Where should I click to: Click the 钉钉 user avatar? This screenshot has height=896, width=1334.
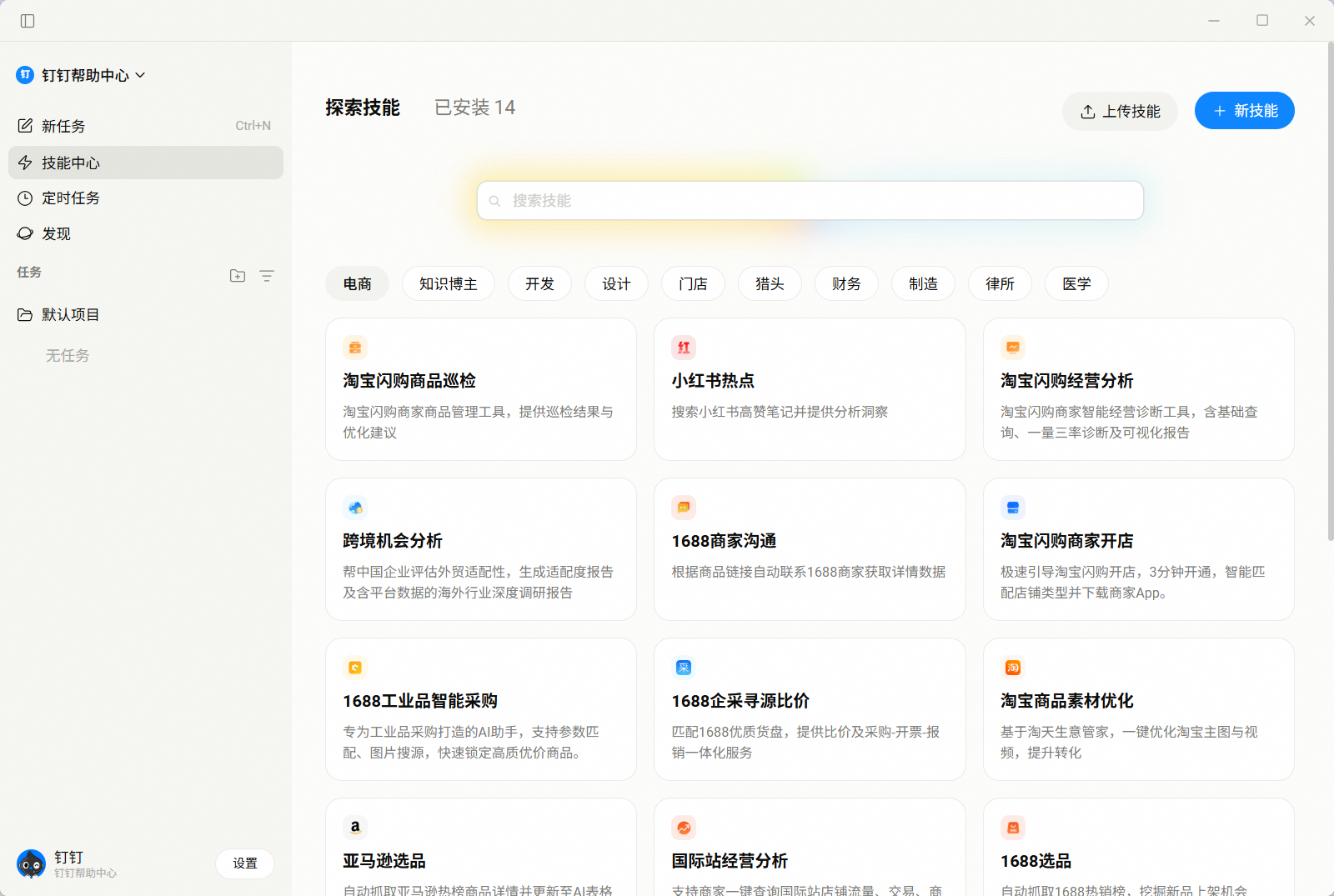tap(32, 863)
